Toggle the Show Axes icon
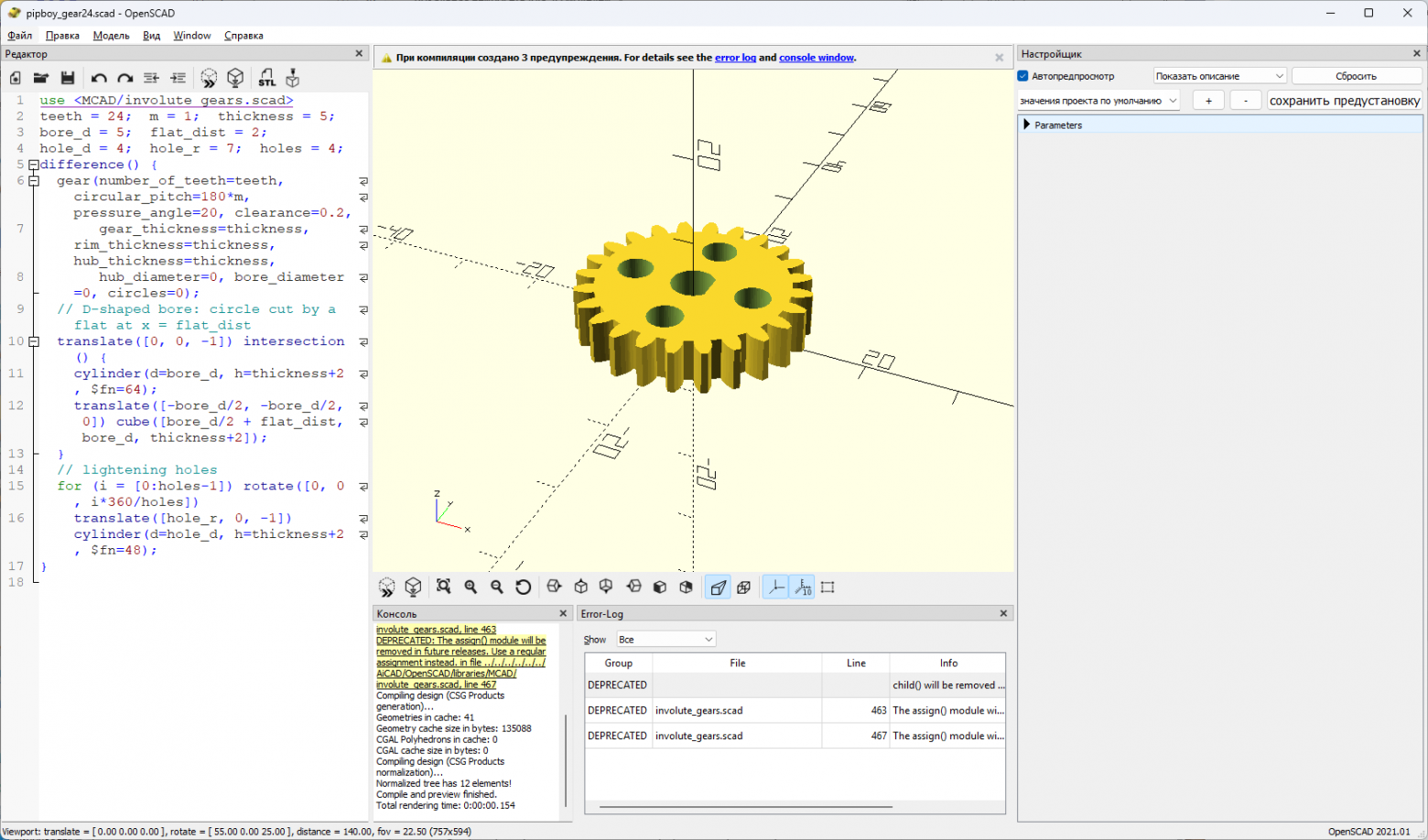This screenshot has width=1428, height=840. [x=775, y=587]
